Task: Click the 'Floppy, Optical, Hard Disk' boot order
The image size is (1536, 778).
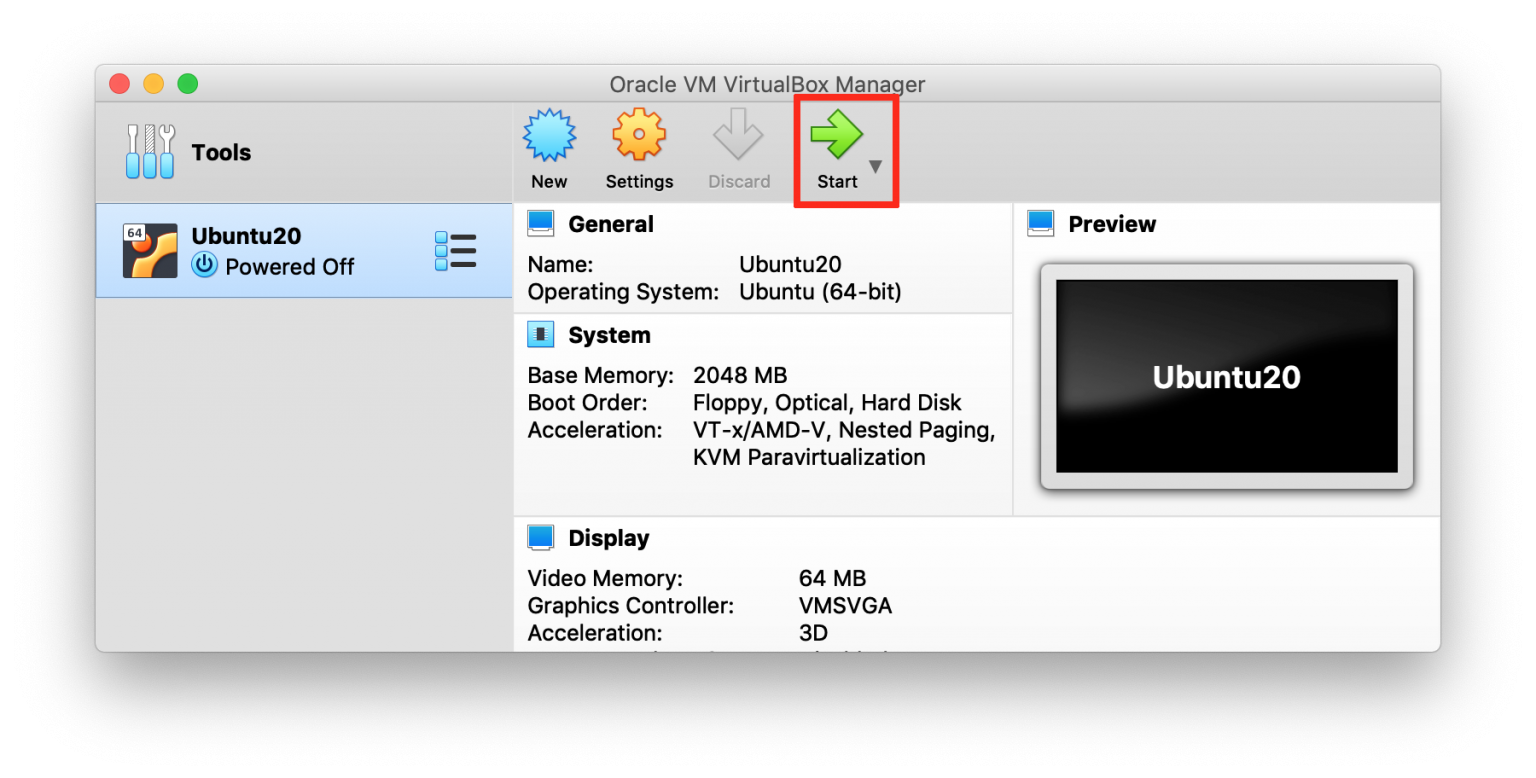Action: pos(827,403)
